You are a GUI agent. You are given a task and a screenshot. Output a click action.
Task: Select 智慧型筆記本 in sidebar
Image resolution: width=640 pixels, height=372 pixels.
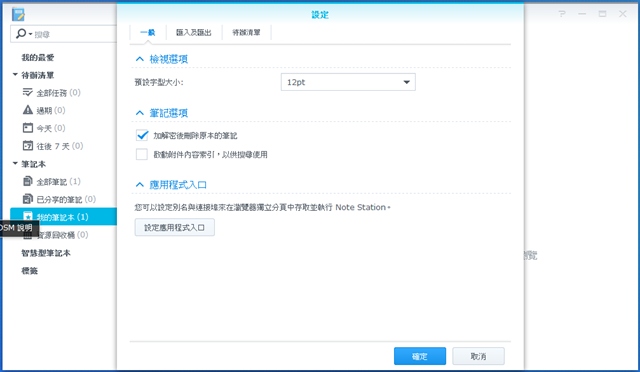(x=46, y=253)
